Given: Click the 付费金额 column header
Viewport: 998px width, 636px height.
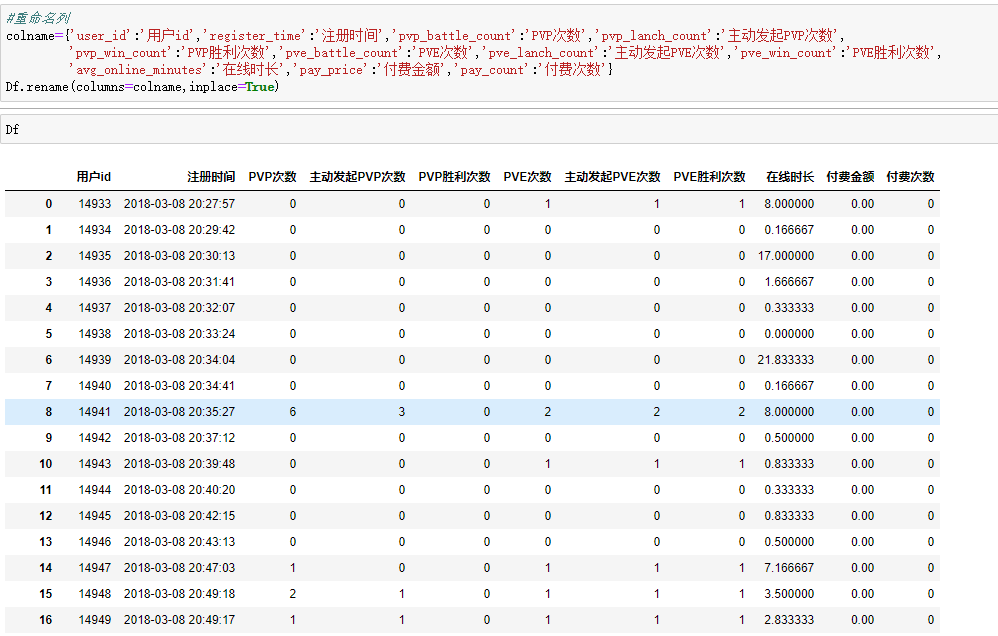Looking at the screenshot, I should (850, 177).
